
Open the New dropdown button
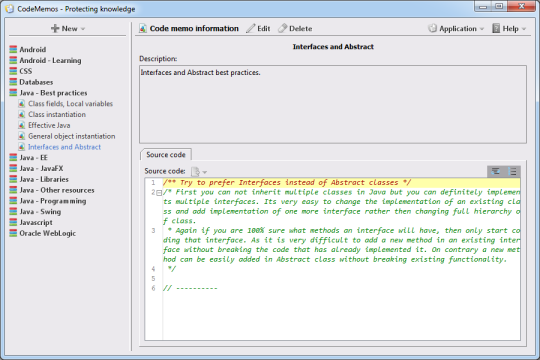pyautogui.click(x=68, y=29)
